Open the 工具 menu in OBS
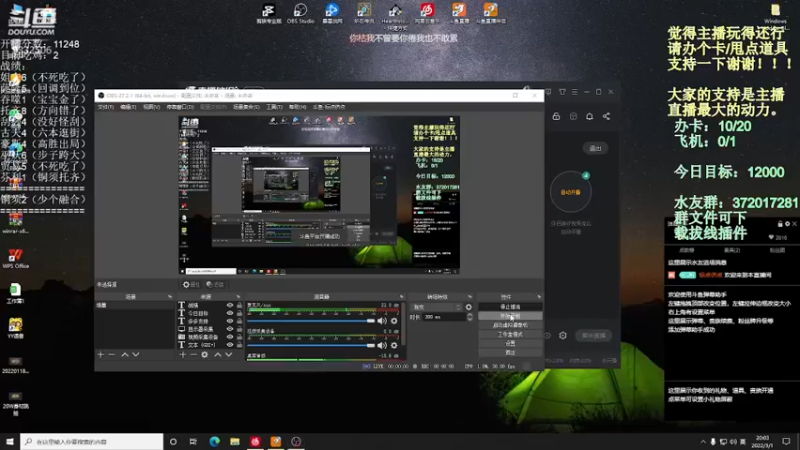This screenshot has width=800, height=450. [274, 107]
